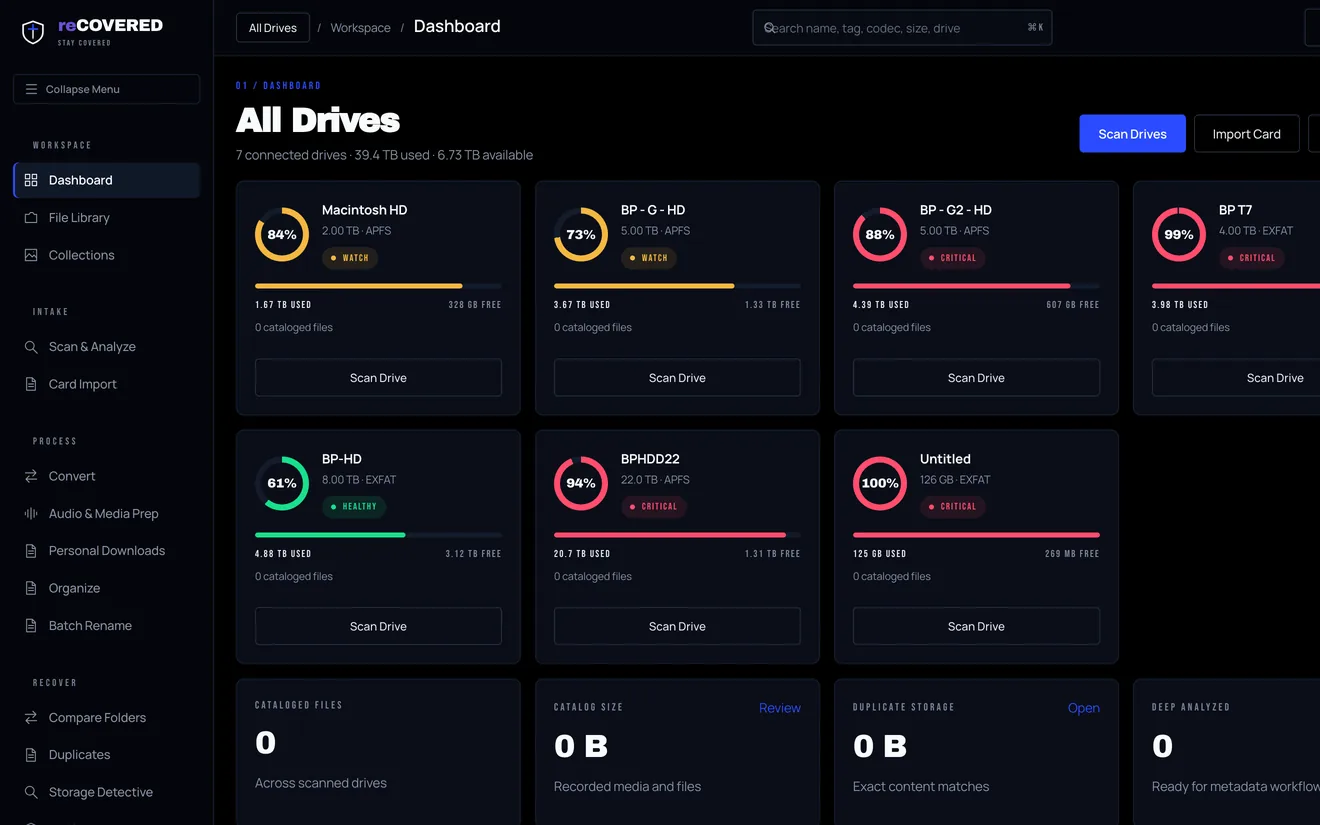1320x825 pixels.
Task: Open Duplicates in the Recover group
Action: [107, 755]
